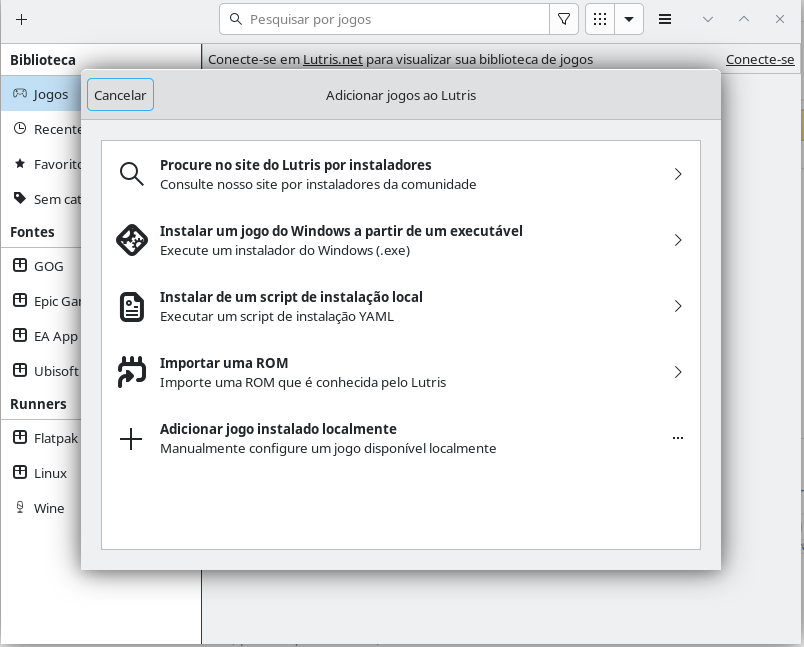The image size is (804, 647).
Task: Click the downward chevron in the title bar
Action: pyautogui.click(x=708, y=19)
